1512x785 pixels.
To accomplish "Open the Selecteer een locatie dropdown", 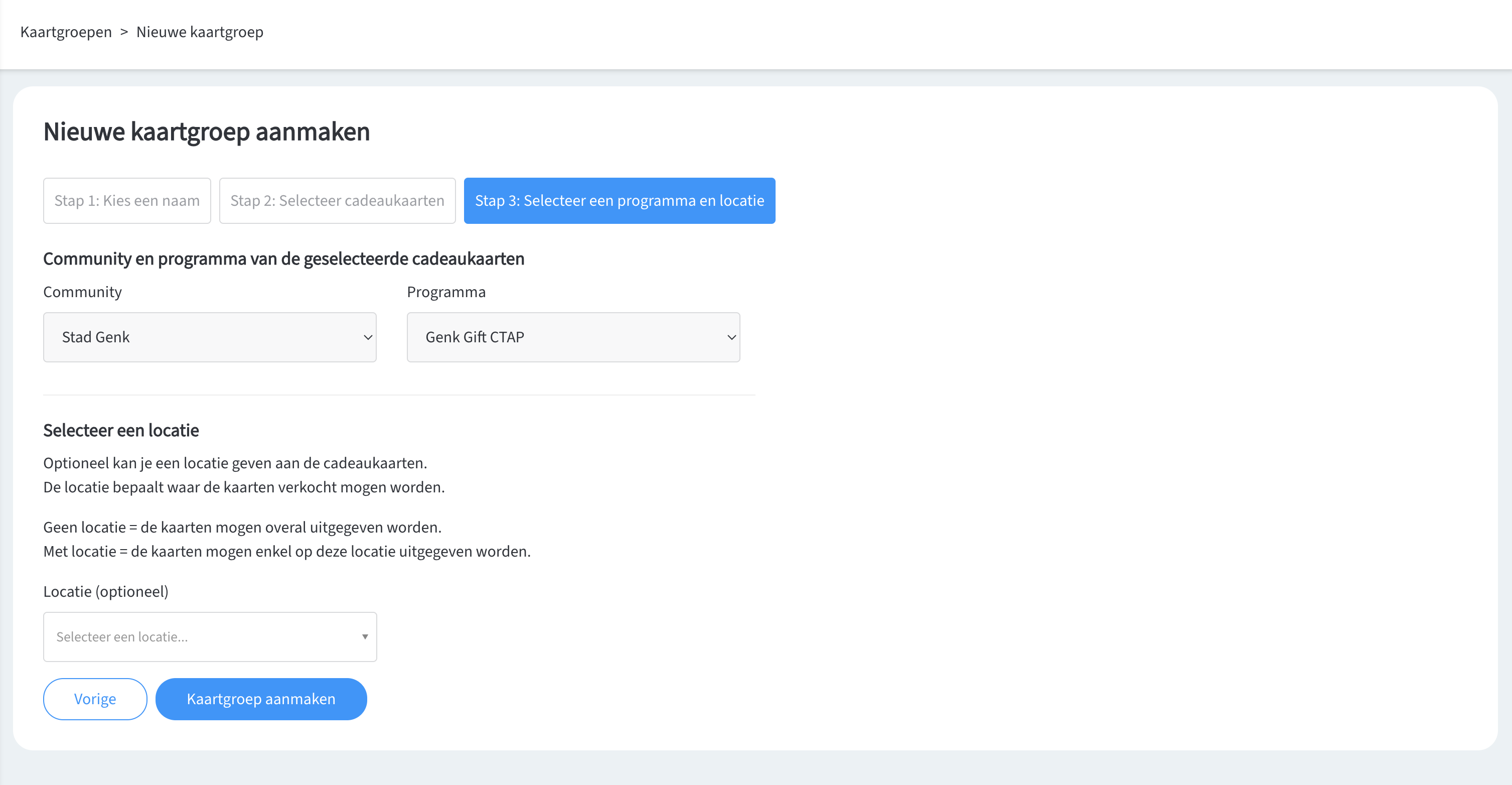I will click(210, 637).
